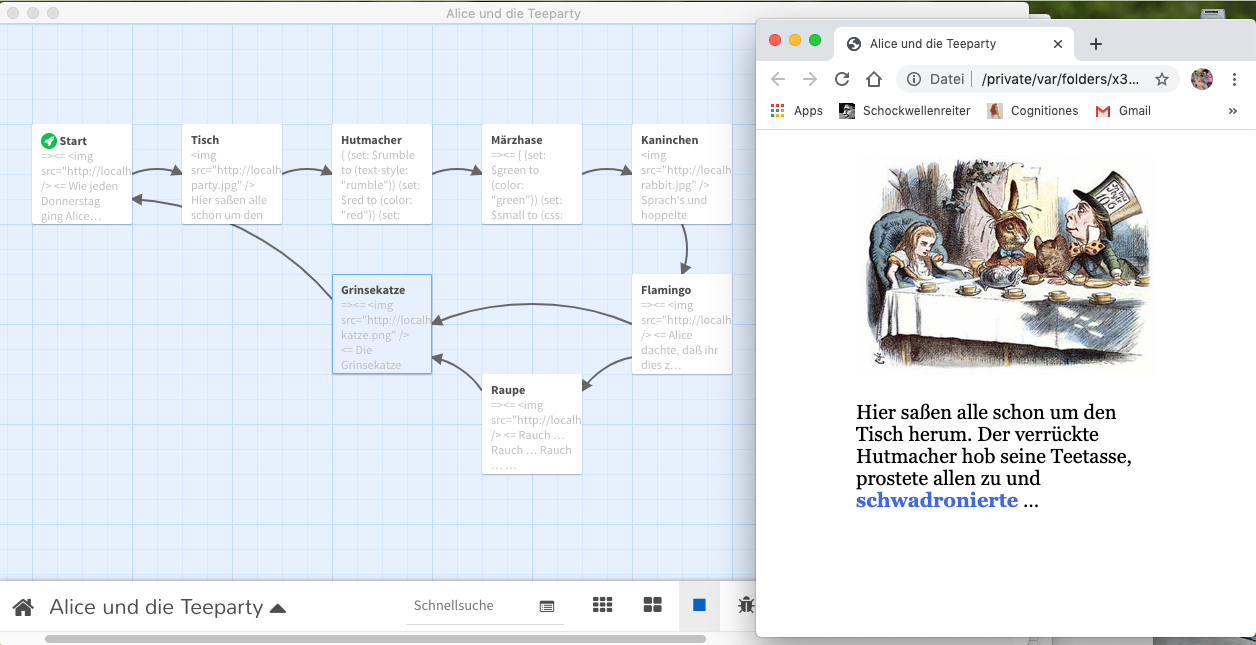Open a new Chrome tab with plus
Viewport: 1256px width, 645px height.
1096,44
